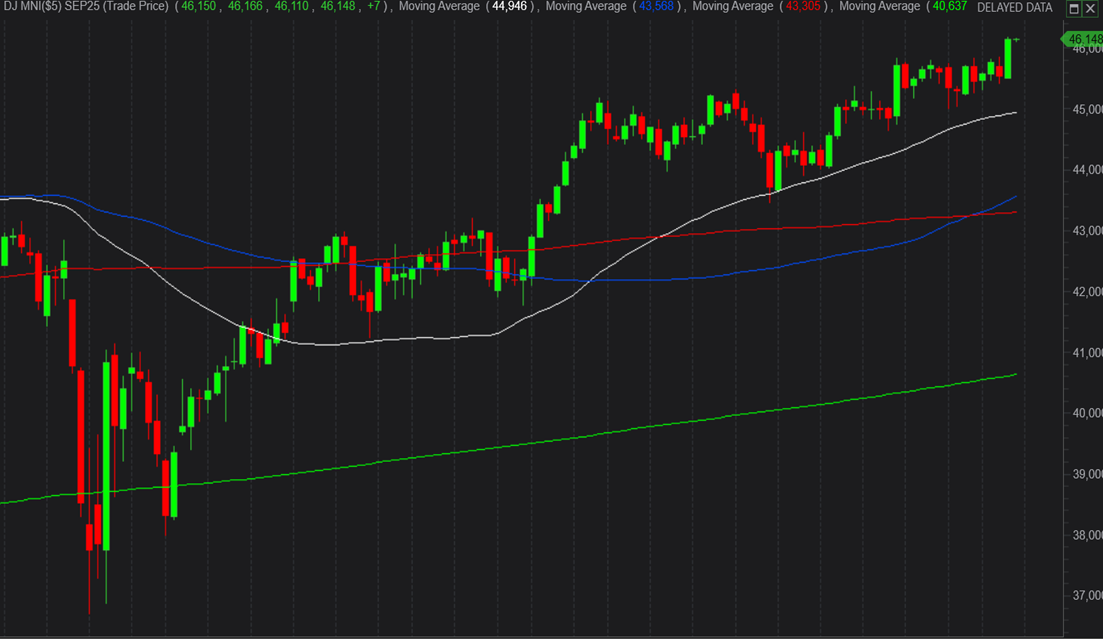Maximize the chart window

coord(1074,8)
